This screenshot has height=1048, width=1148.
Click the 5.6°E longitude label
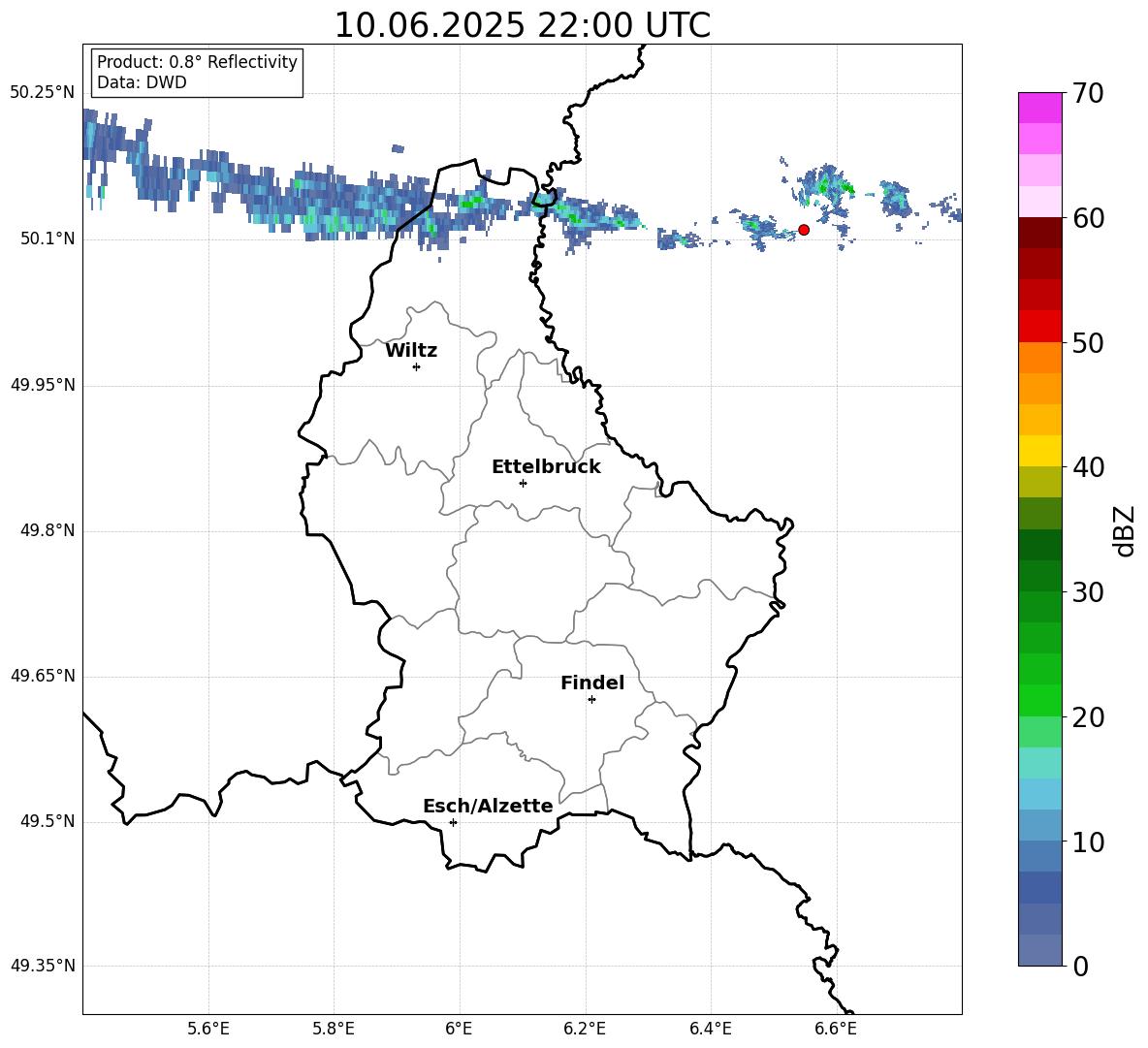[x=208, y=1030]
